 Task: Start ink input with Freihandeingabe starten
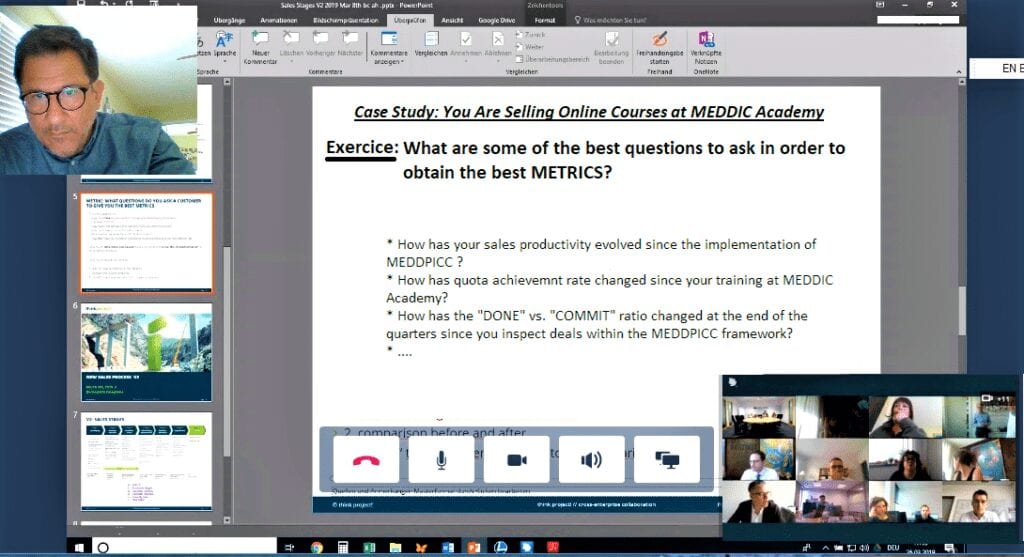[660, 47]
